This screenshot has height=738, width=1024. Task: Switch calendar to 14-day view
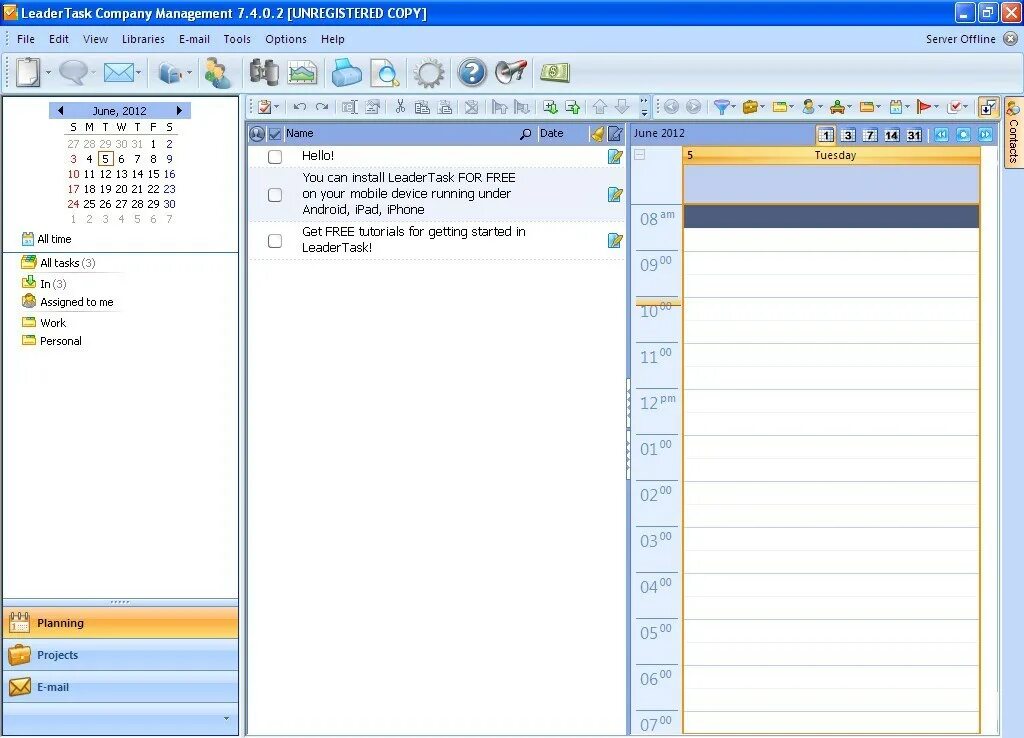[891, 135]
